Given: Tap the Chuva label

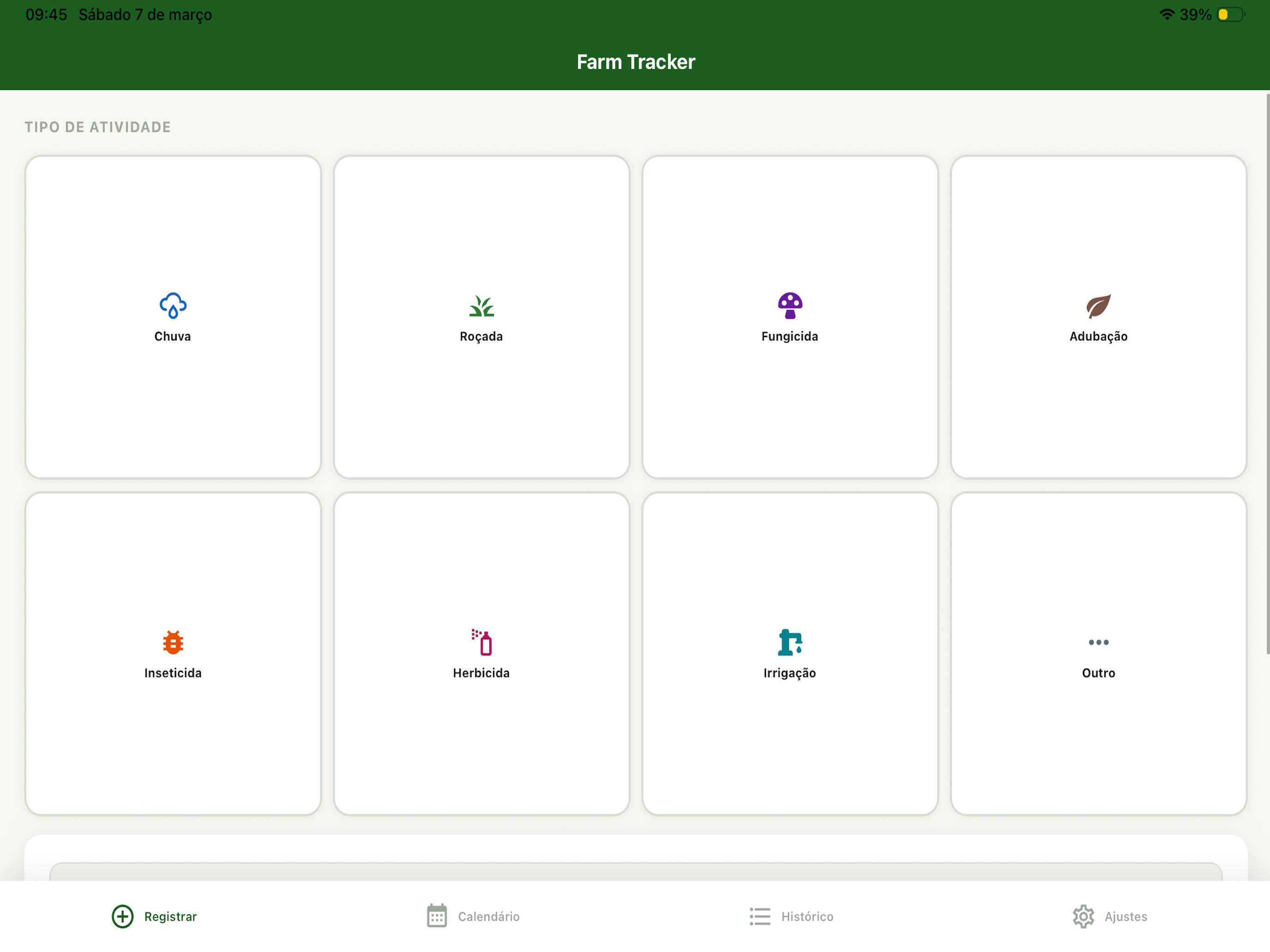Looking at the screenshot, I should click(x=173, y=336).
